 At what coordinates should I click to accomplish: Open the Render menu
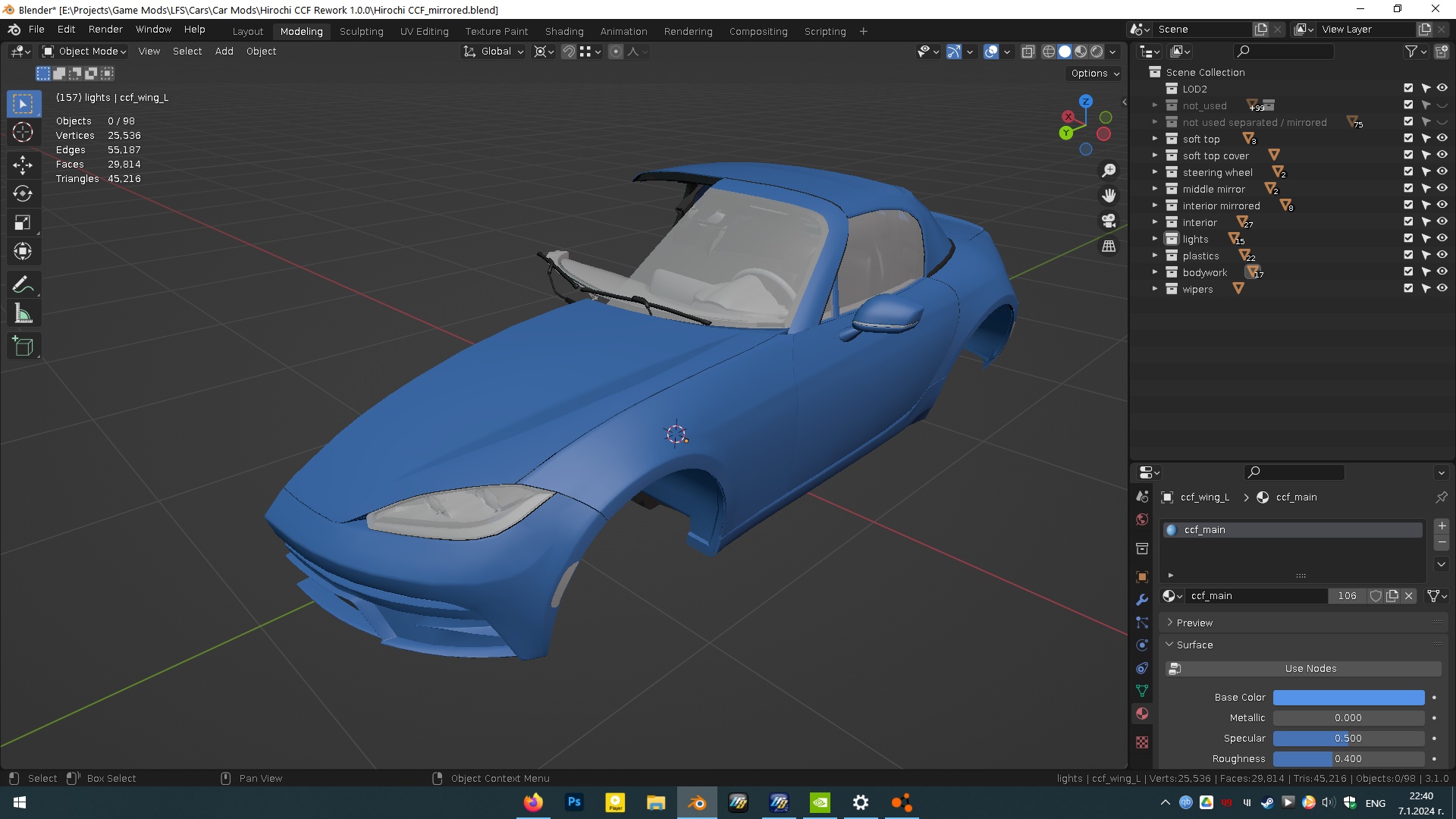click(105, 29)
